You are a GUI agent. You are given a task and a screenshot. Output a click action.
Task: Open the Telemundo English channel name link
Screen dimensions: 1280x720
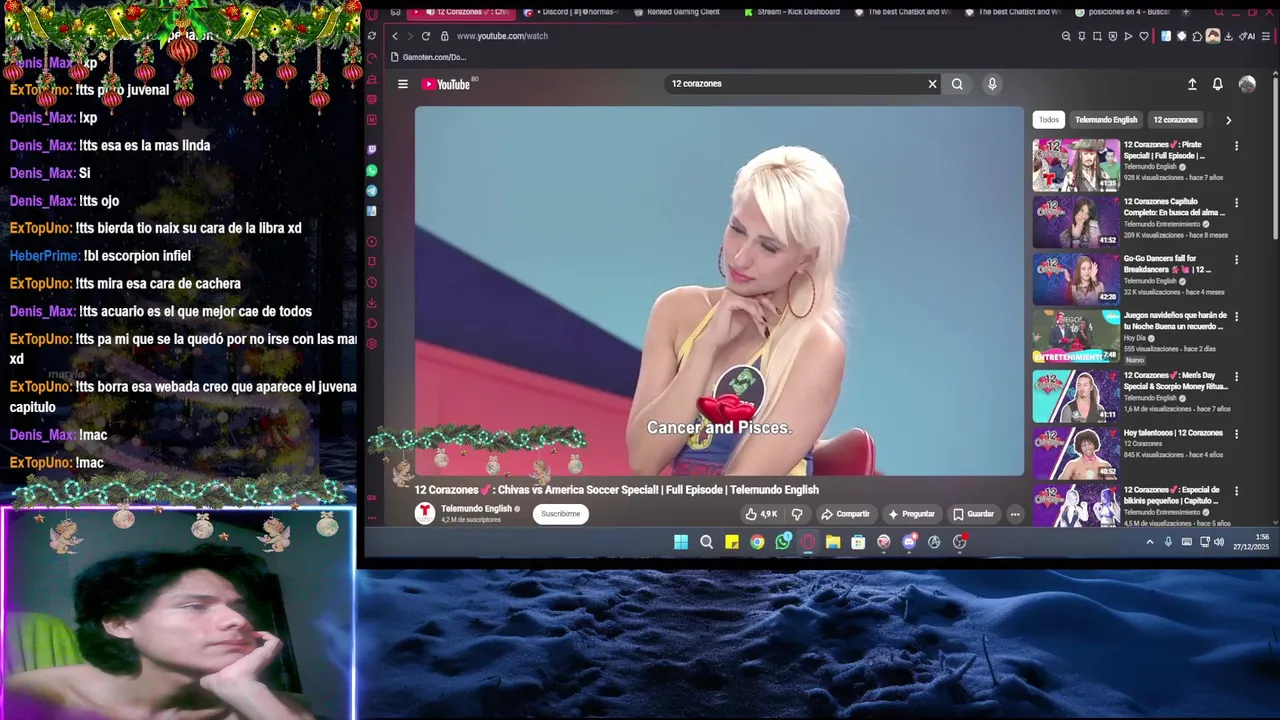point(476,509)
